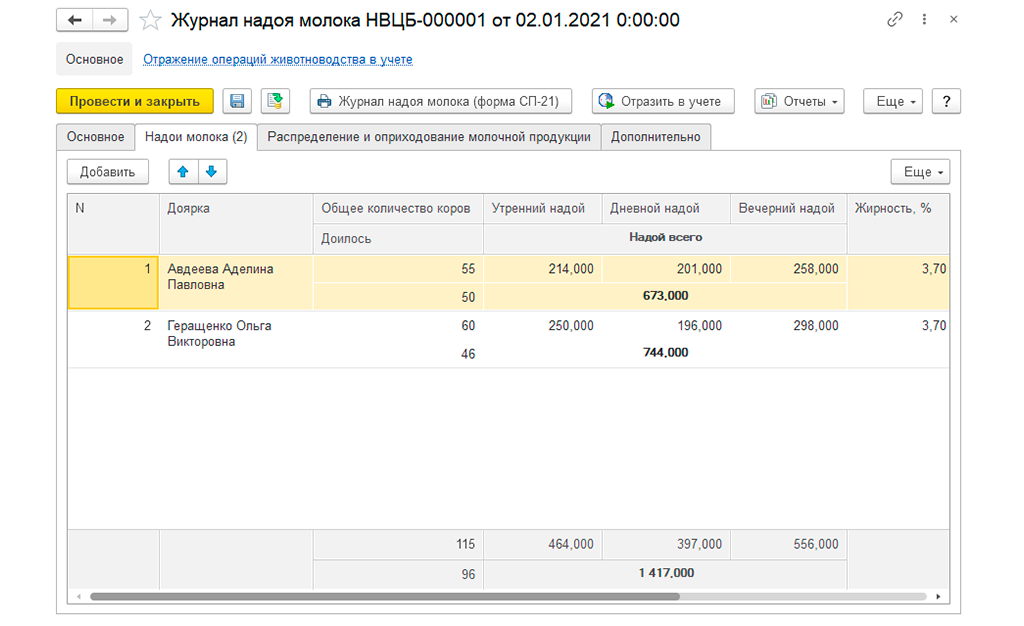Click the forward navigation arrow
Viewport: 1024px width, 626px height.
[111, 20]
